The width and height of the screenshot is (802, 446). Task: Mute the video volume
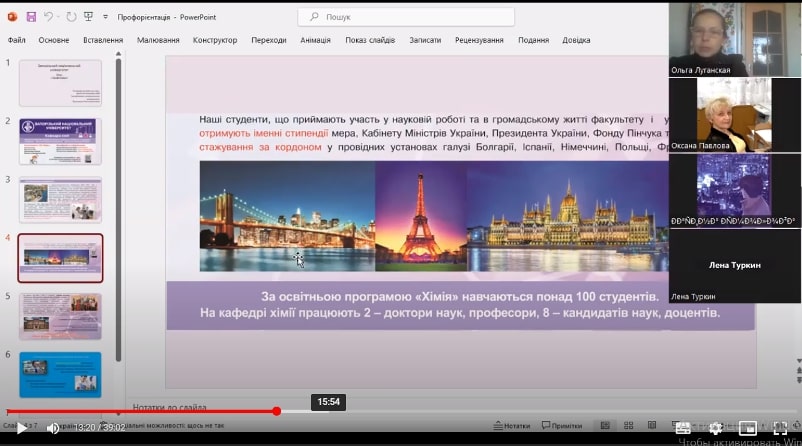tap(52, 428)
